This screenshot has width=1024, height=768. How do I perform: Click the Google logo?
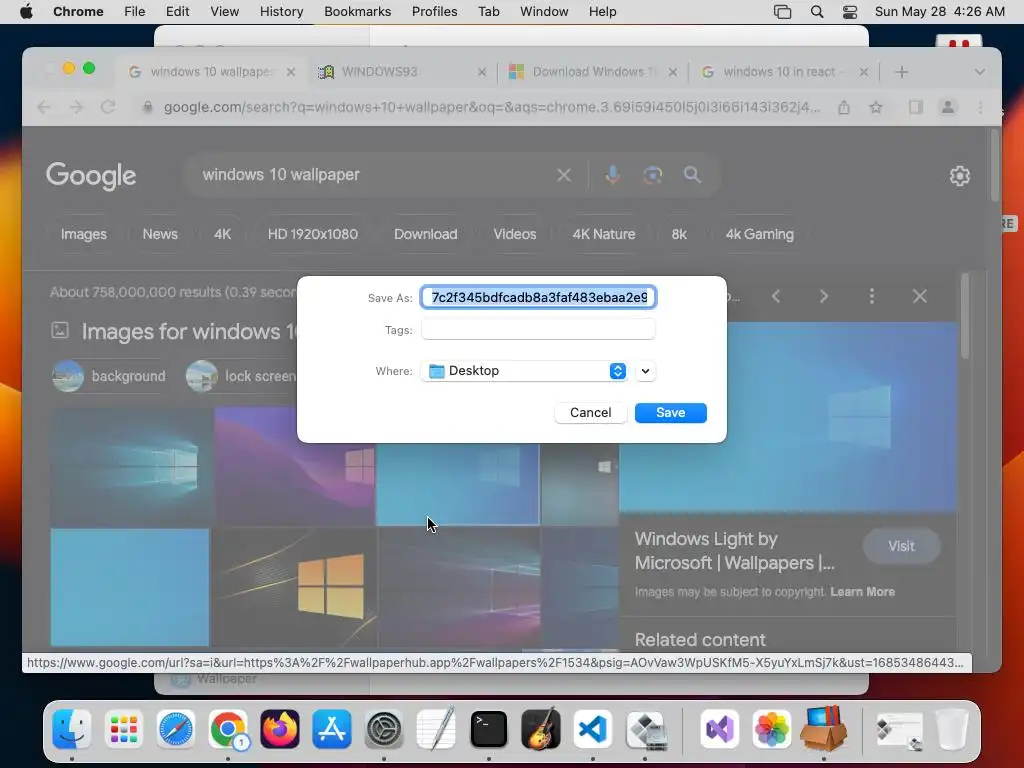coord(91,175)
